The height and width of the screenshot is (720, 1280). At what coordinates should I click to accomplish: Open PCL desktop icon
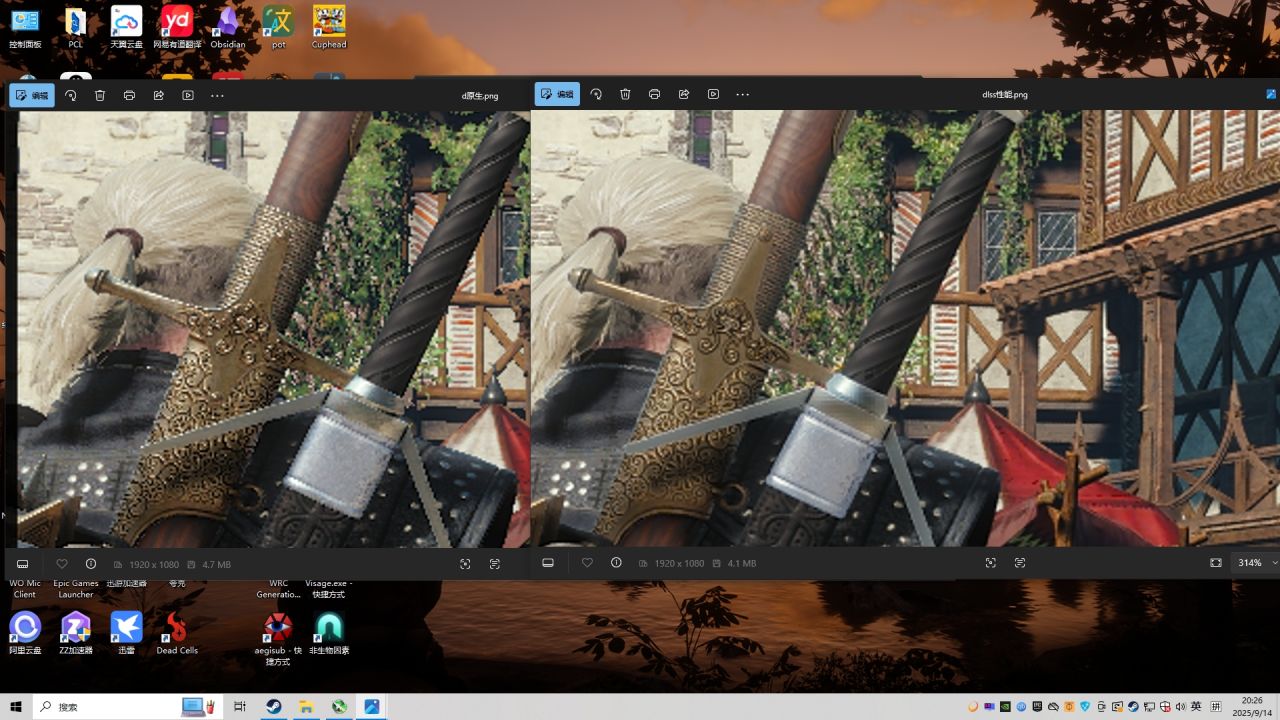(76, 27)
